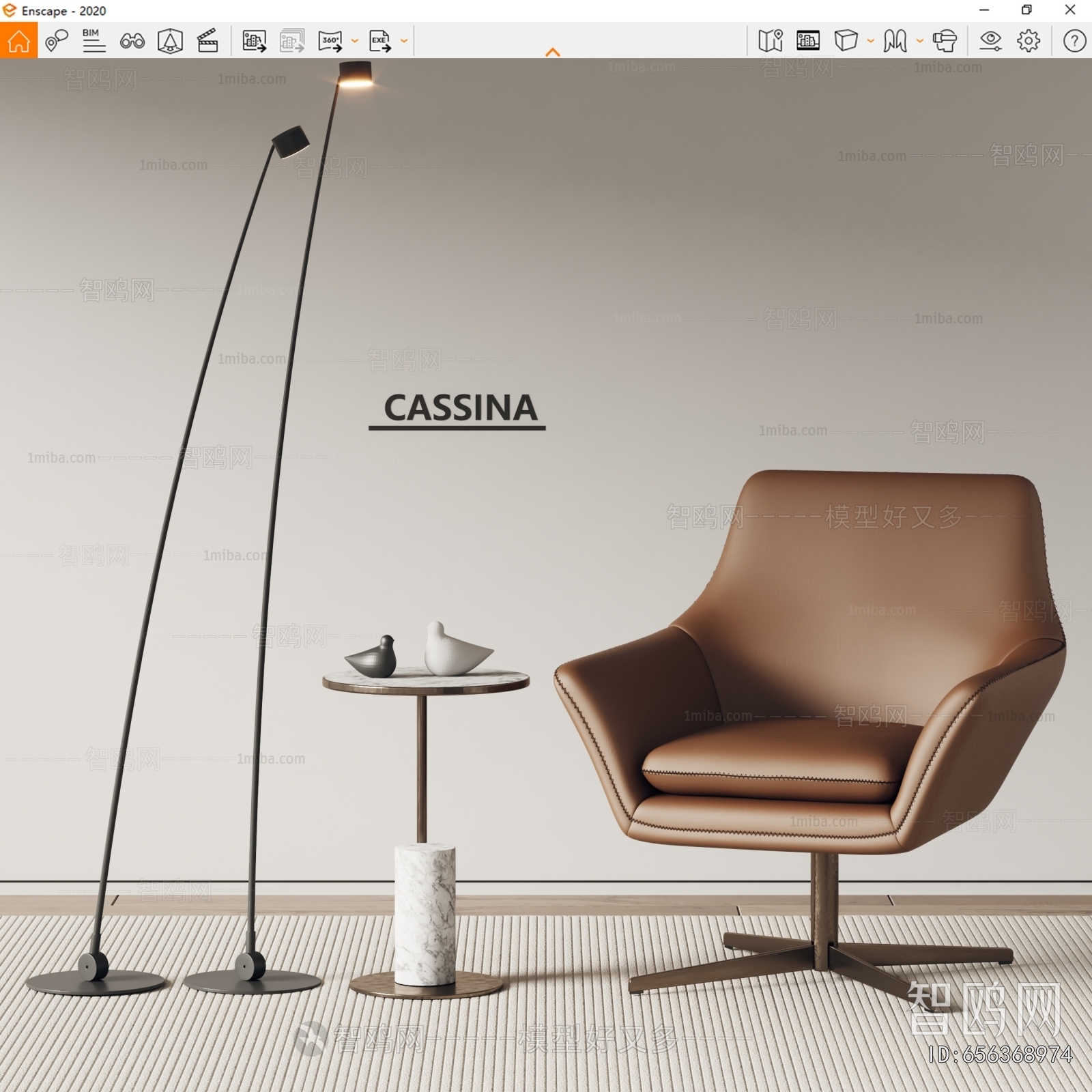Toggle the Mini Map icon
This screenshot has width=1092, height=1092.
[770, 41]
